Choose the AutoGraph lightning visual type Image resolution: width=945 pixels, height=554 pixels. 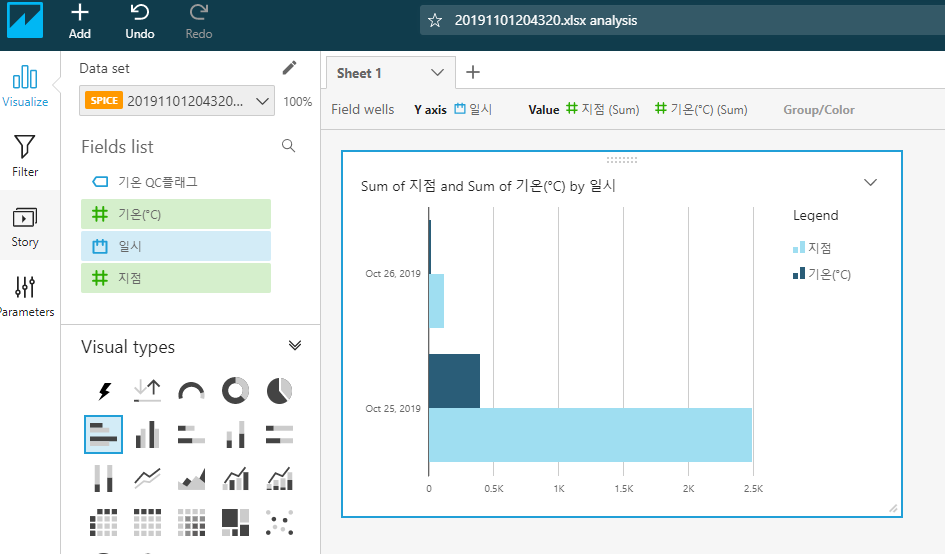(x=104, y=391)
